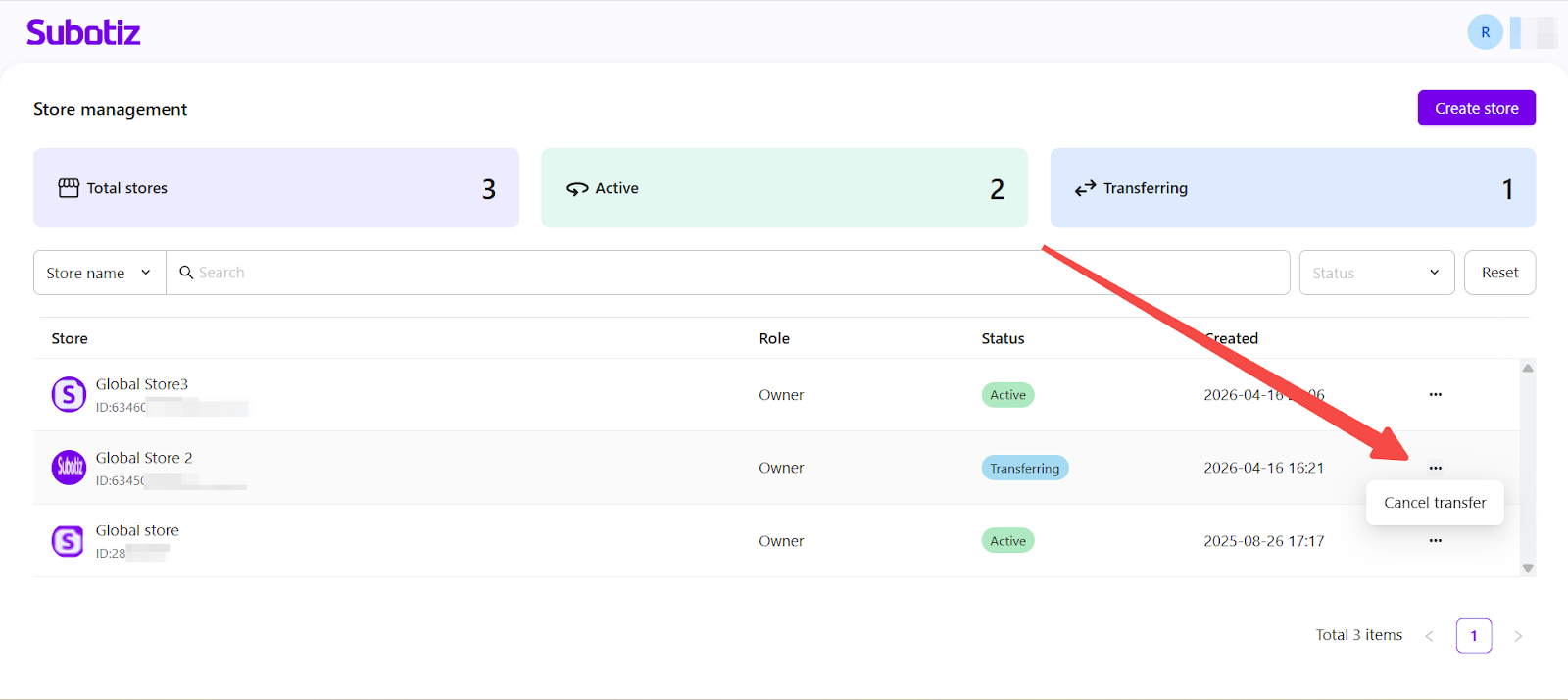Click the Reset button
The height and width of the screenshot is (700, 1568).
click(x=1499, y=273)
